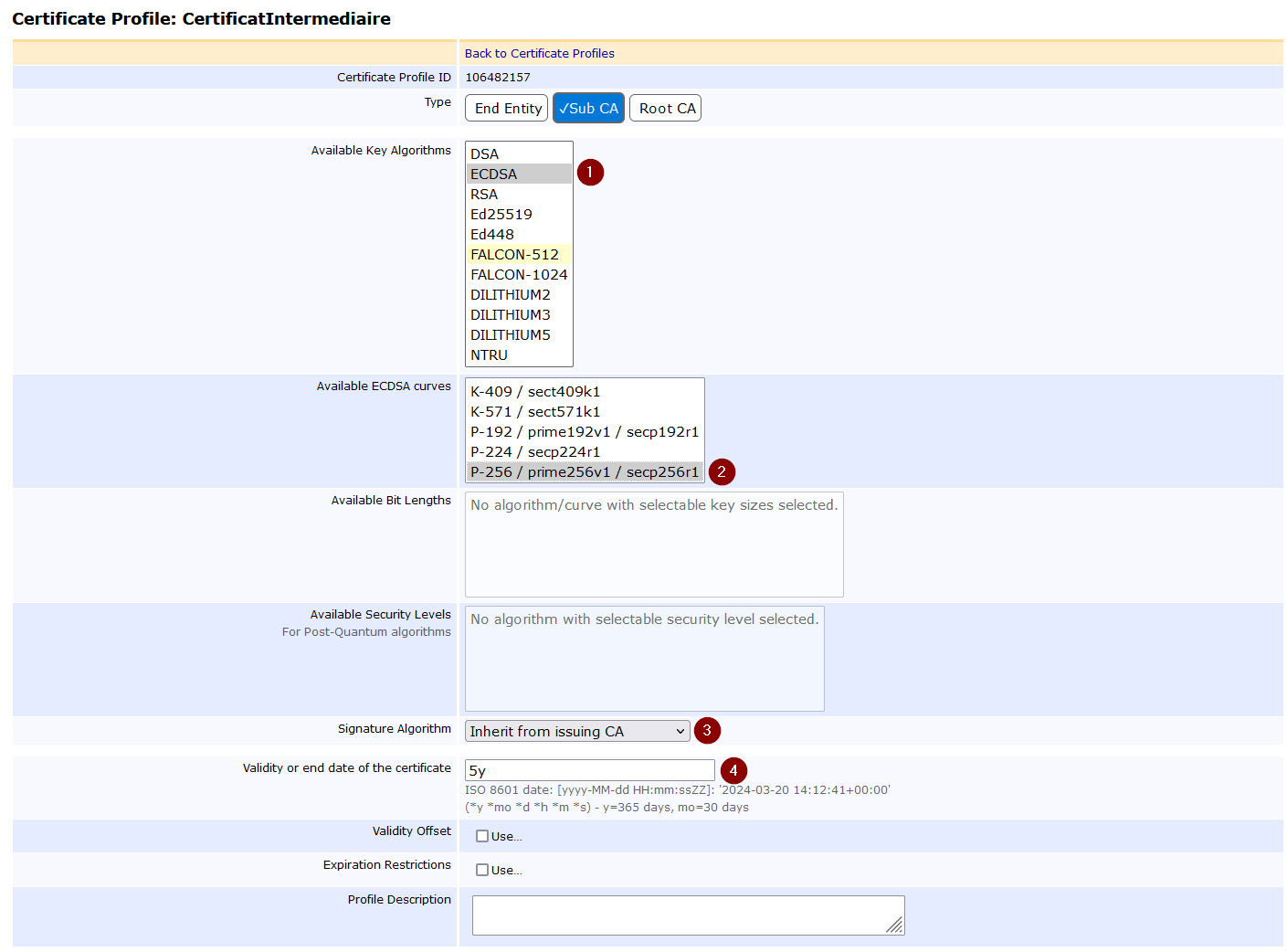Enable the Validity Offset checkbox
1287x952 pixels.
[482, 836]
